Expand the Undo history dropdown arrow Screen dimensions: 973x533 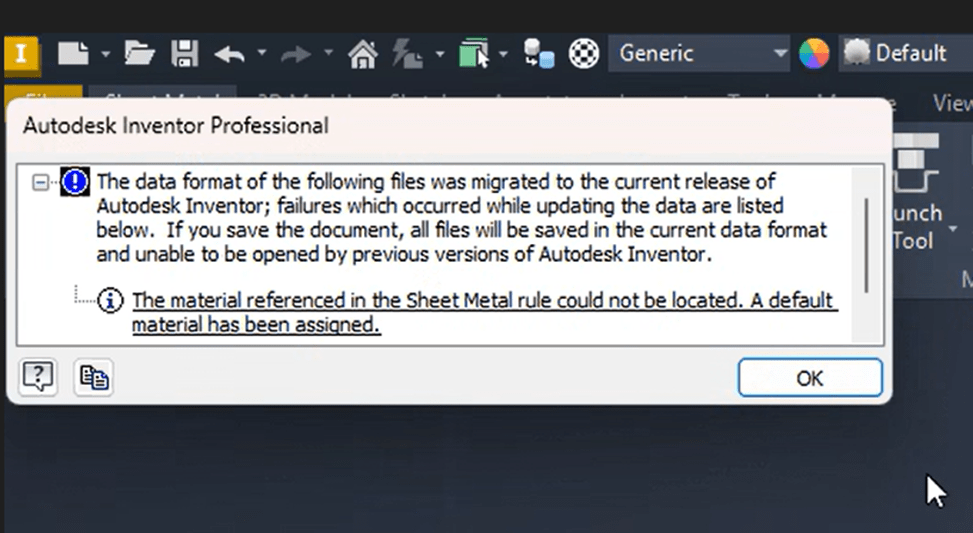(261, 53)
